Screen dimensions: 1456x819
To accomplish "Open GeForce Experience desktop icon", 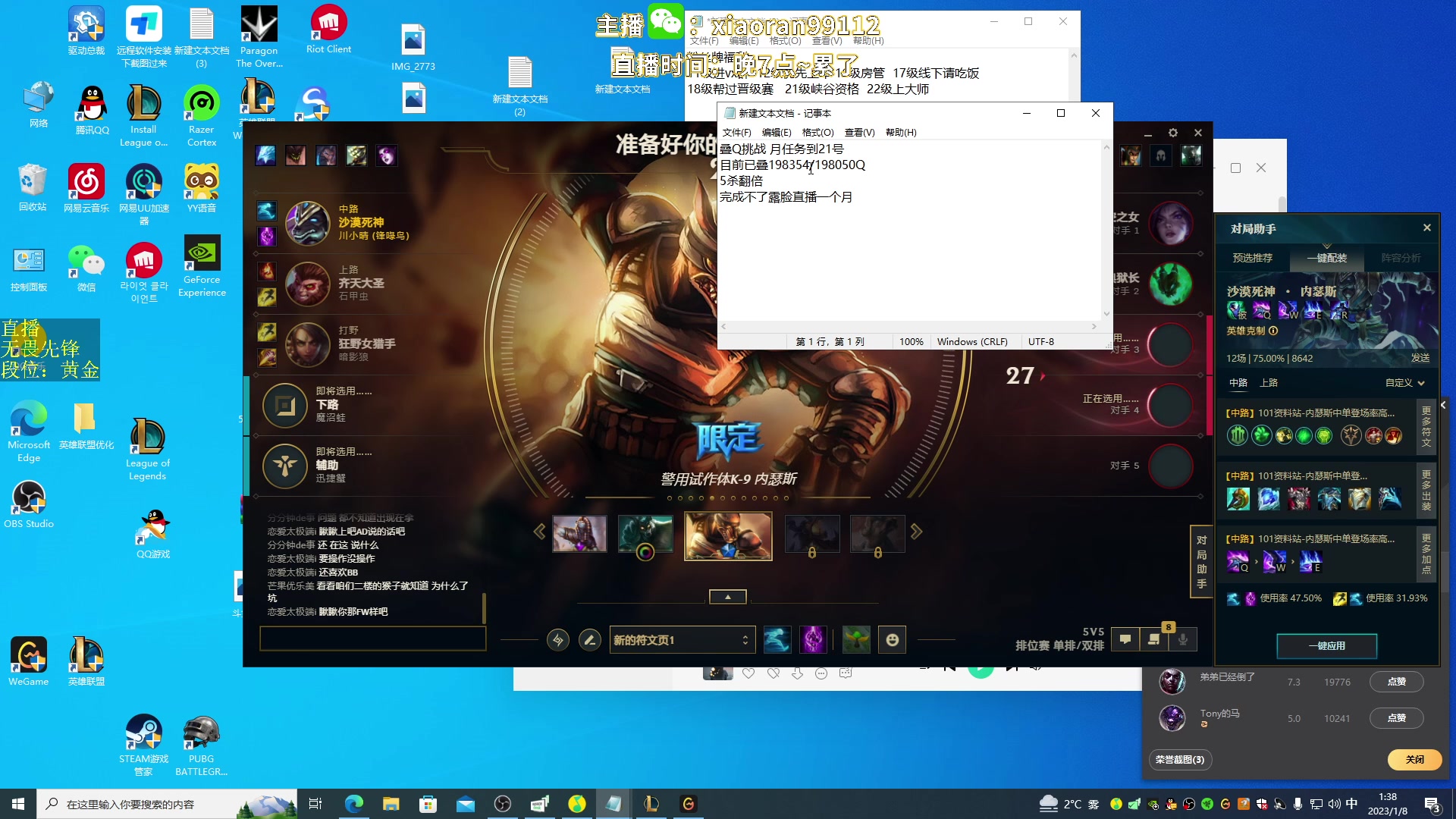I will (202, 266).
